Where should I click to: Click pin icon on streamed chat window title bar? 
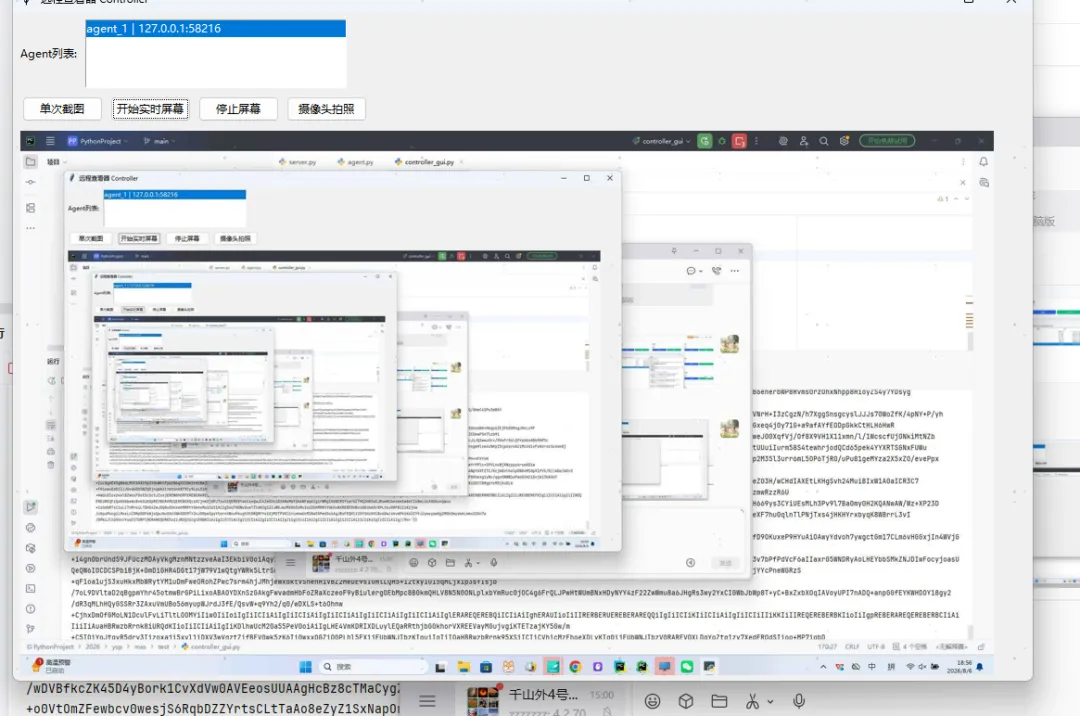674,251
